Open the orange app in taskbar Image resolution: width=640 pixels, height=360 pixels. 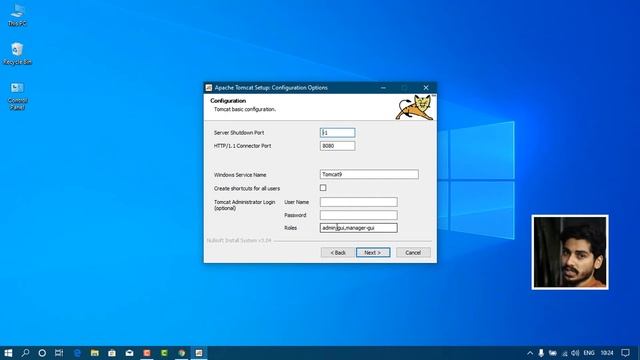click(x=147, y=353)
